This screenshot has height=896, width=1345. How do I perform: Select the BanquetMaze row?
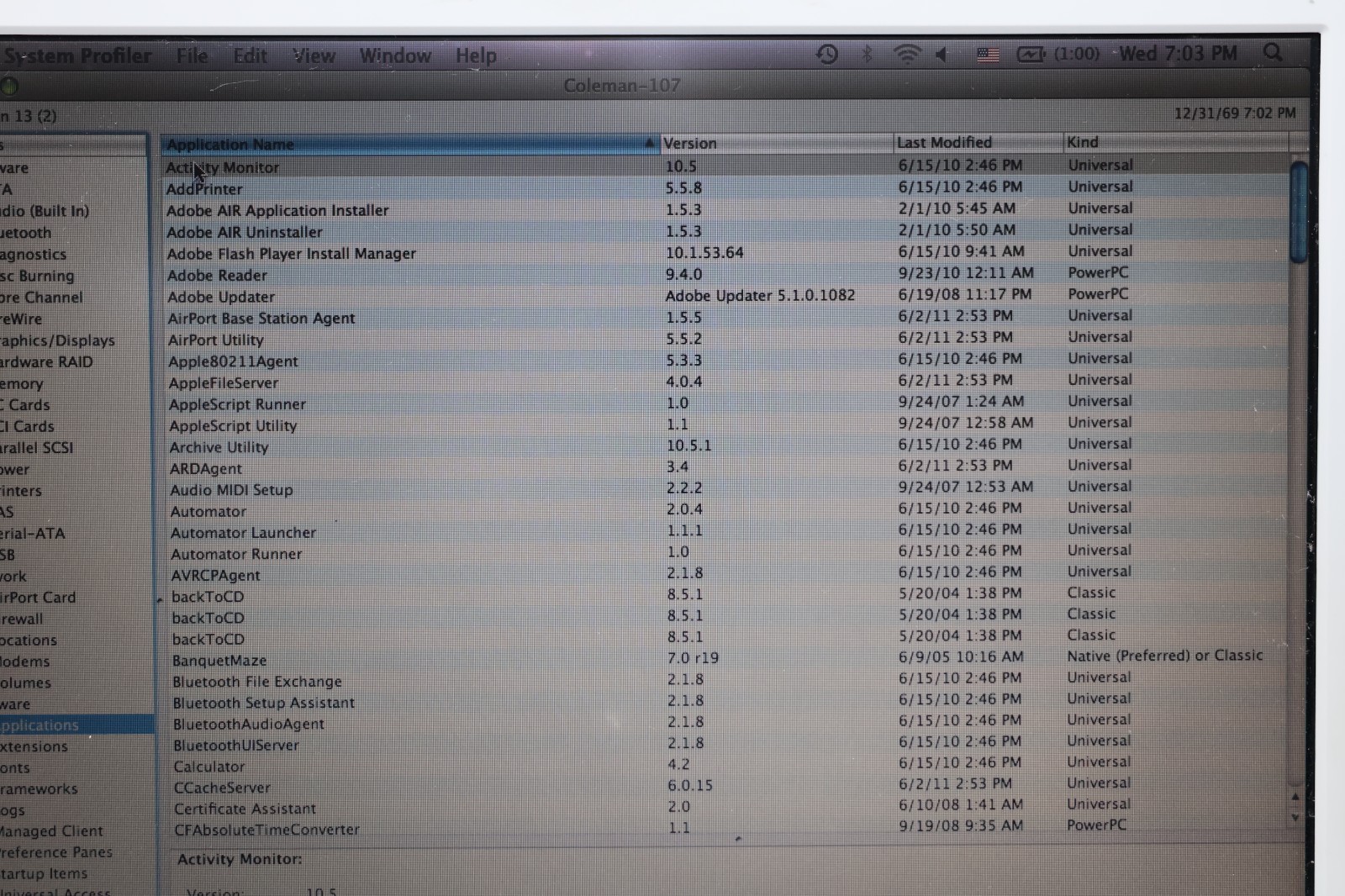[725, 659]
